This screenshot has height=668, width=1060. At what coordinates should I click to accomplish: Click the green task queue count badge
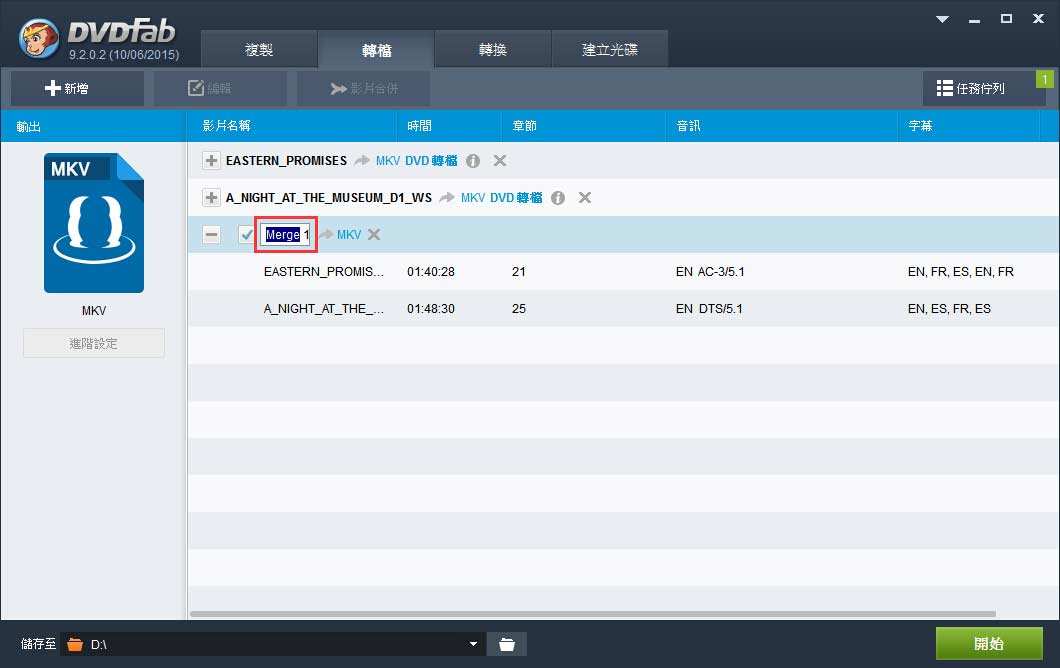pos(1045,79)
